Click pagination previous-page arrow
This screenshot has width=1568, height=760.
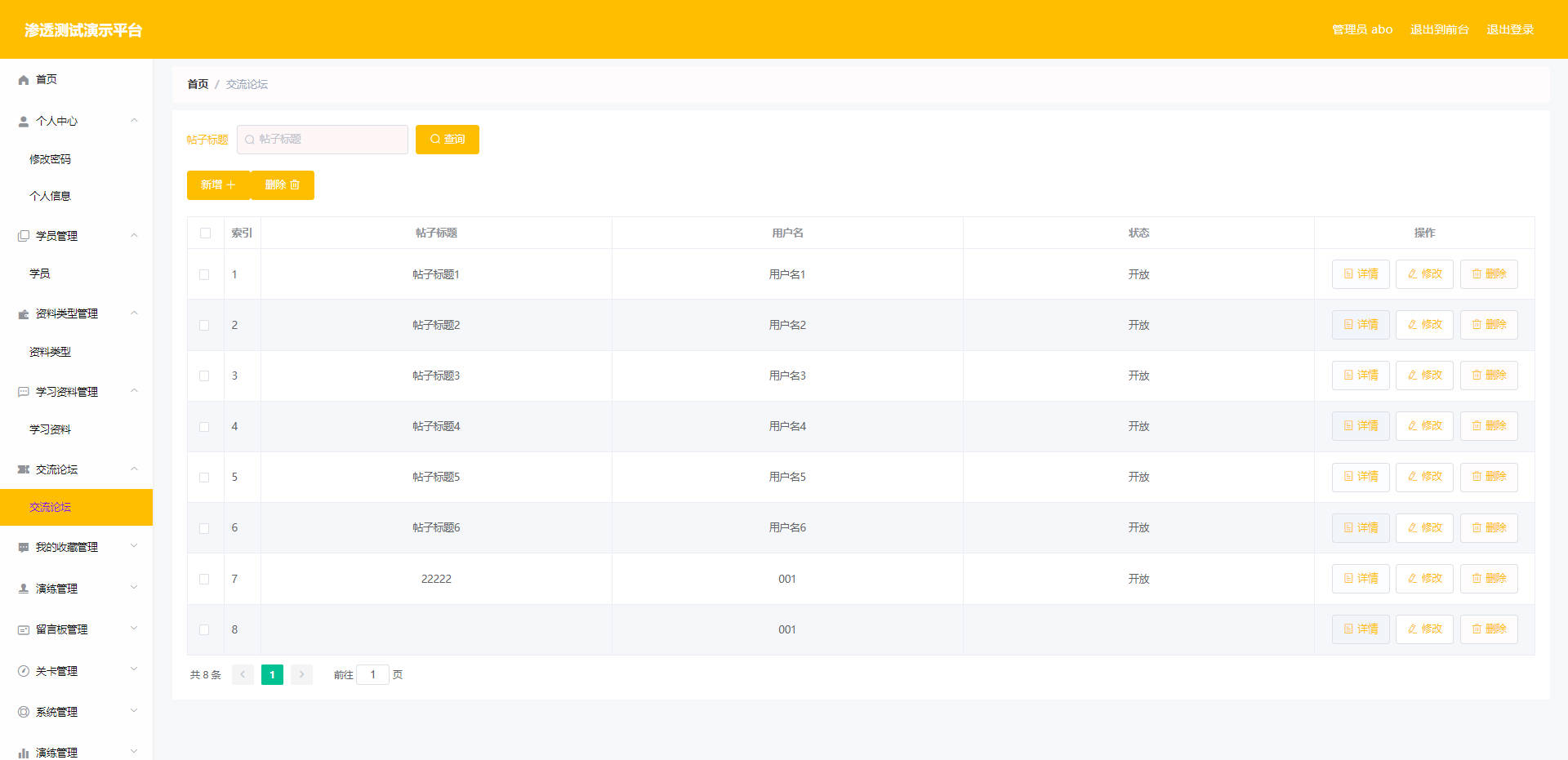coord(243,674)
